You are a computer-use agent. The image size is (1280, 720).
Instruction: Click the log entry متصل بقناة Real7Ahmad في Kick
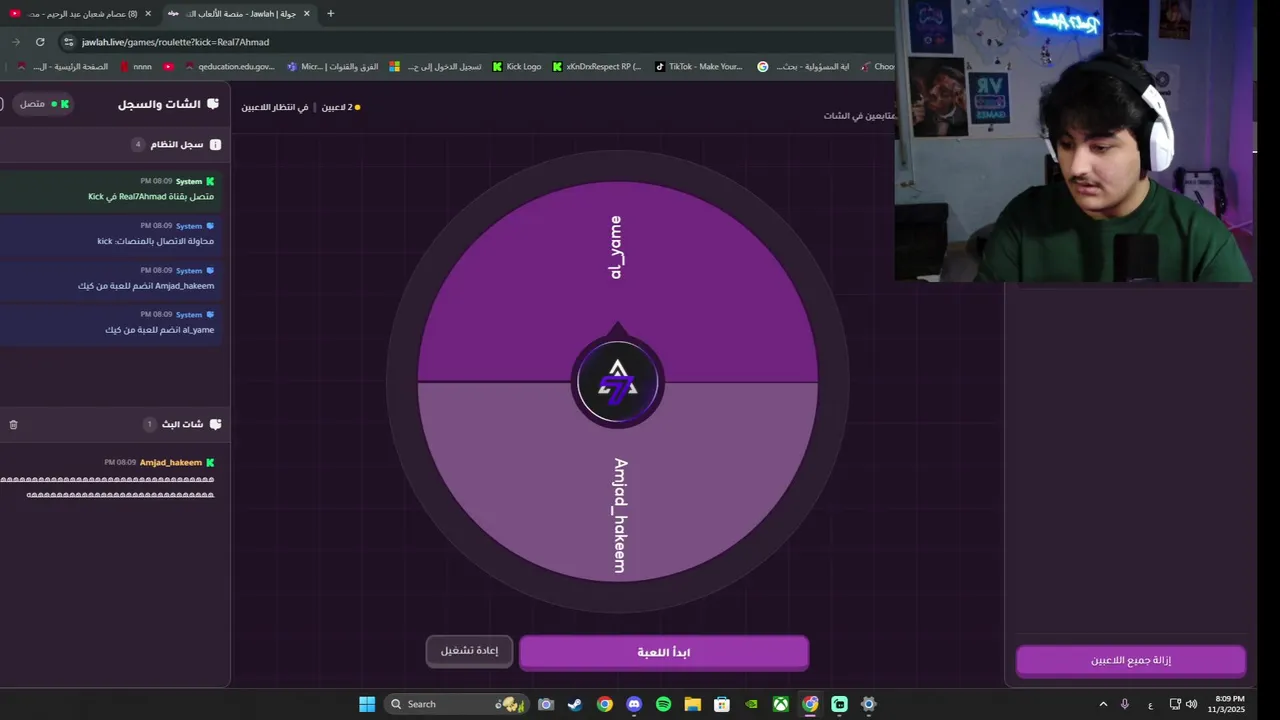(x=111, y=190)
